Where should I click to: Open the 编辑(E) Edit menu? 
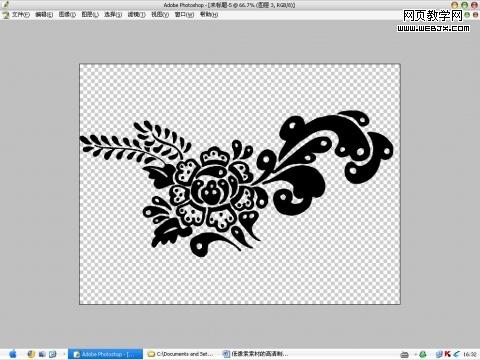(x=44, y=15)
